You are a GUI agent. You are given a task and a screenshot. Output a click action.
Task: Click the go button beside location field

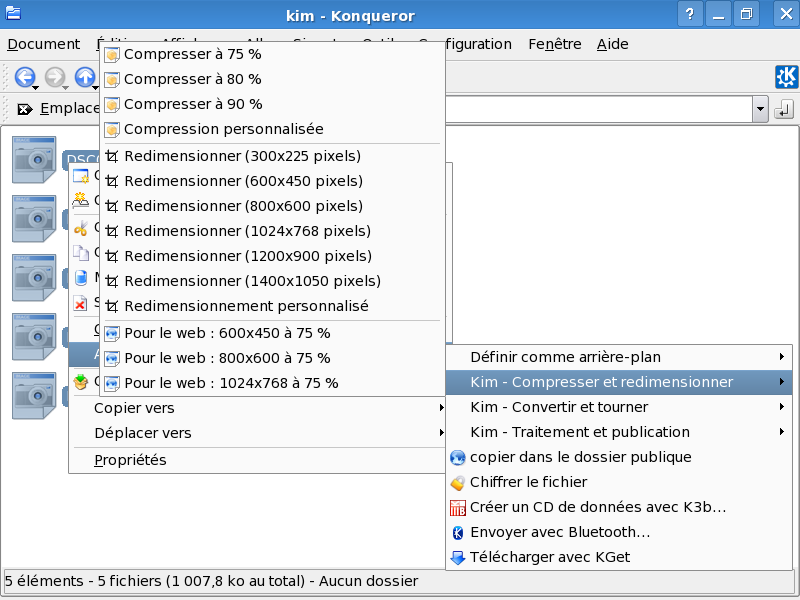(x=784, y=109)
